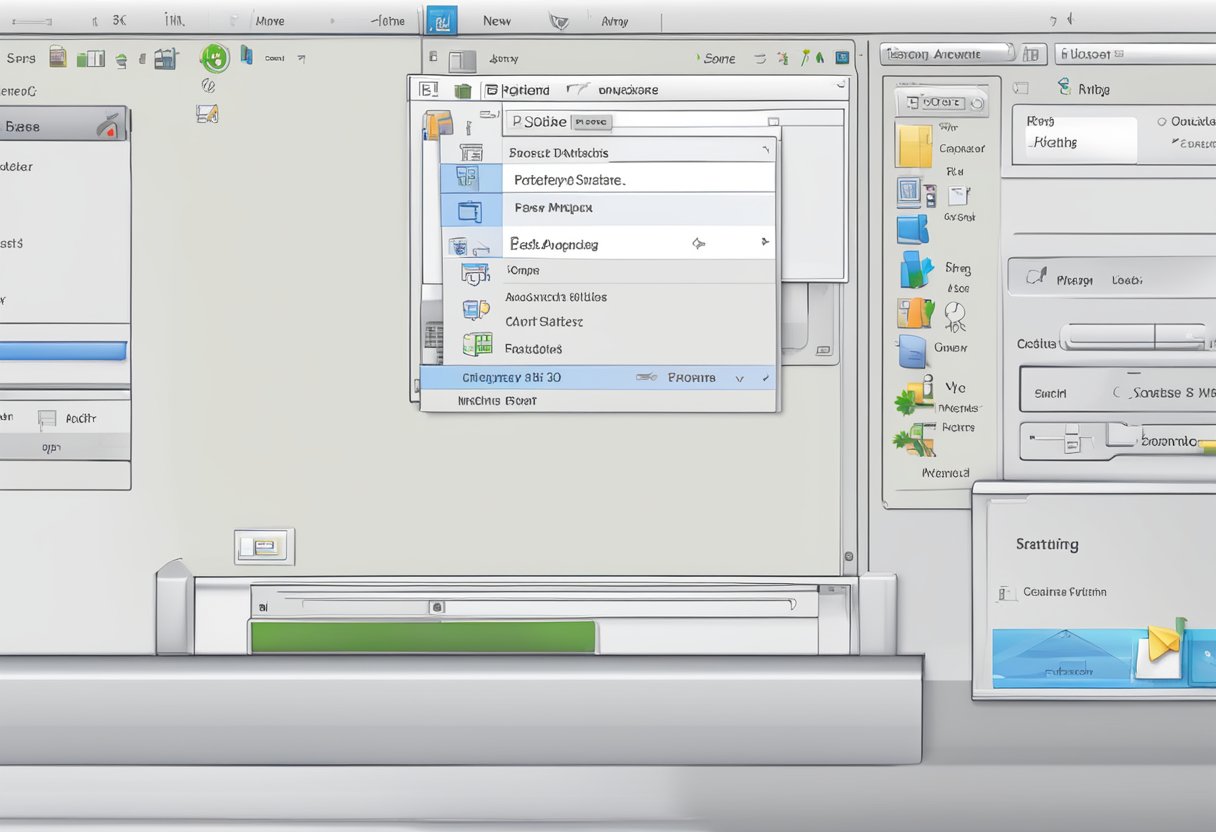1216x832 pixels.
Task: Click the green spreadsheet icon beside Fratudoies
Action: [x=477, y=345]
